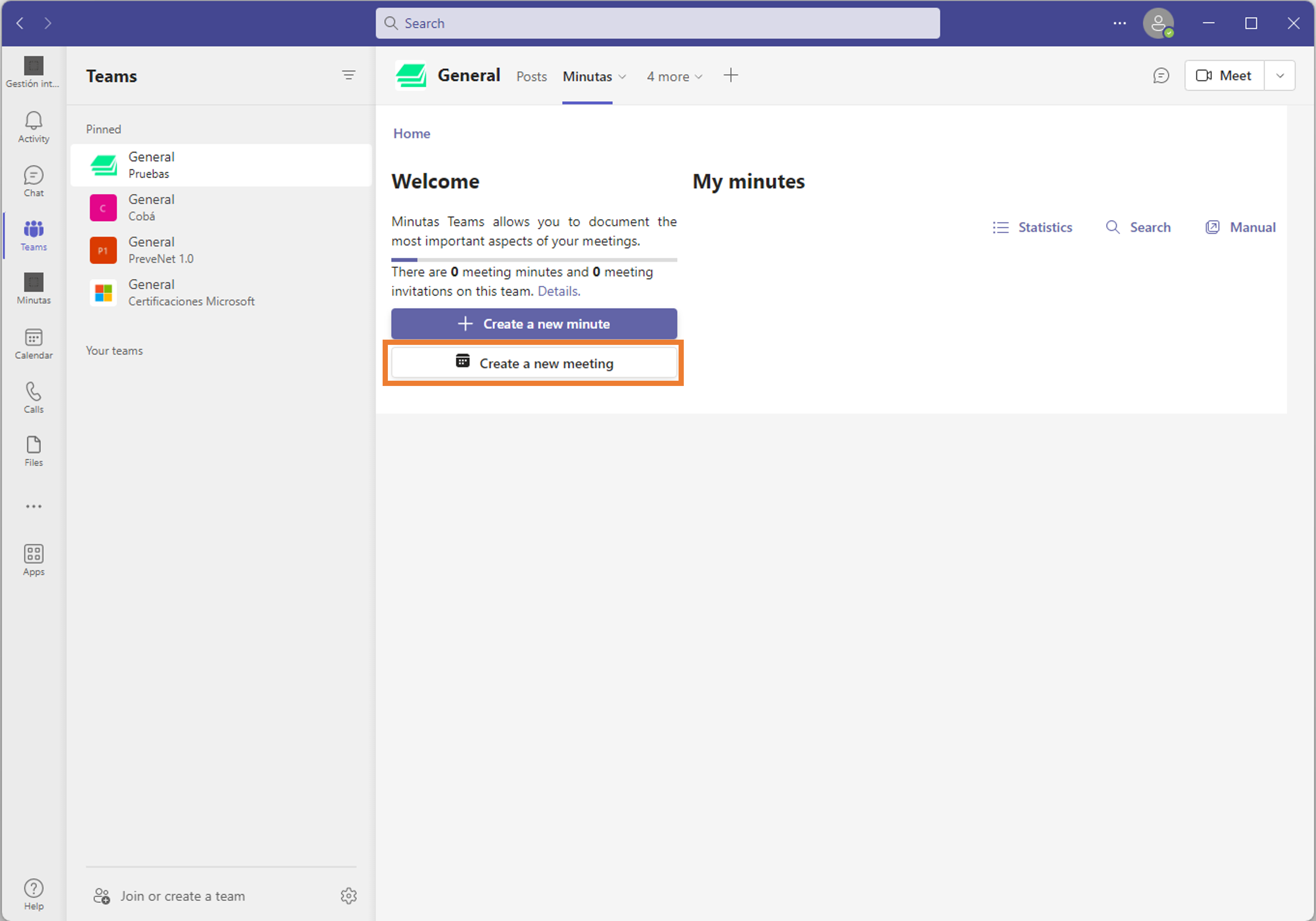The height and width of the screenshot is (921, 1316).
Task: Click Create a new minute button
Action: (x=534, y=324)
